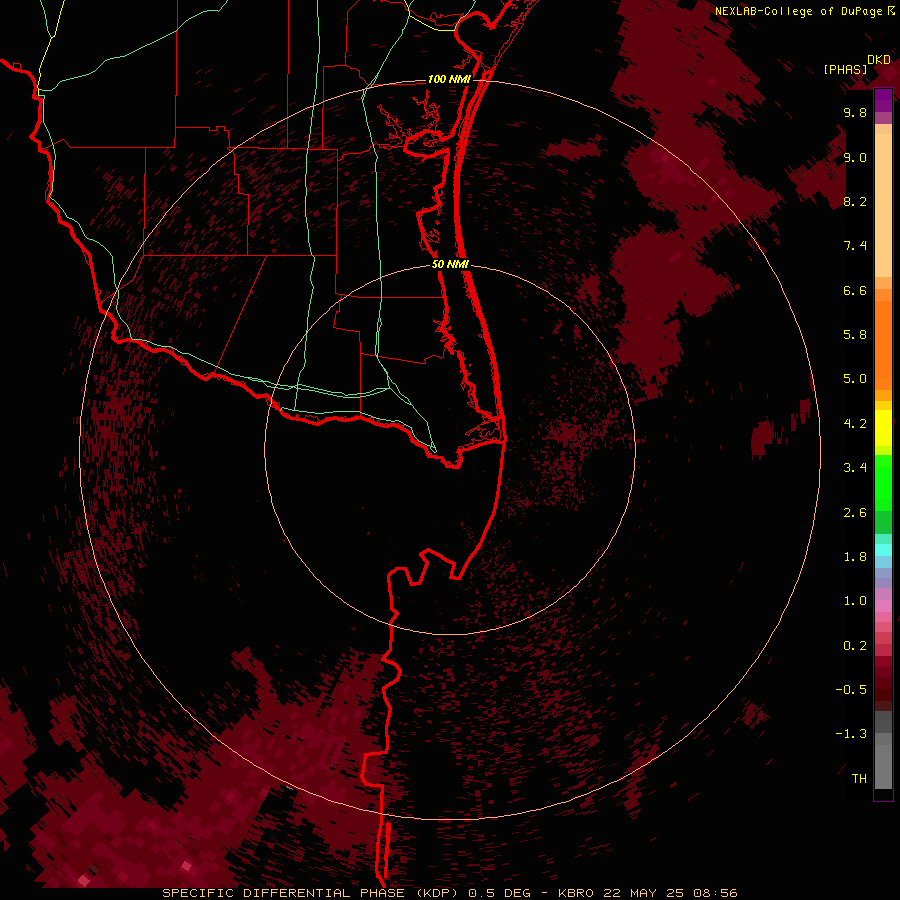Viewport: 900px width, 900px height.
Task: Click the 9.8 value on the color scale
Action: point(855,112)
